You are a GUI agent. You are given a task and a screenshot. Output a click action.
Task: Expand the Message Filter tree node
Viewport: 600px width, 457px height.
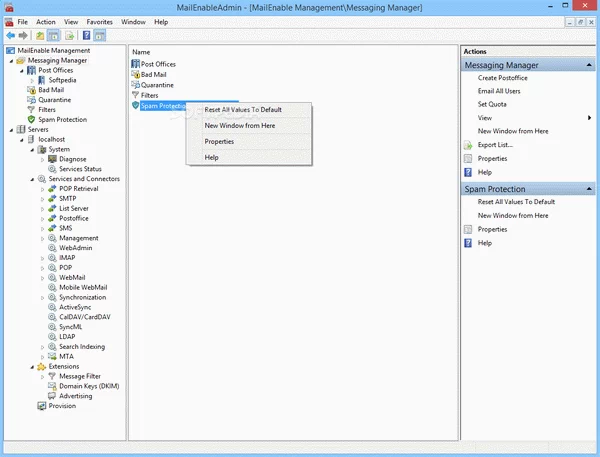point(42,377)
